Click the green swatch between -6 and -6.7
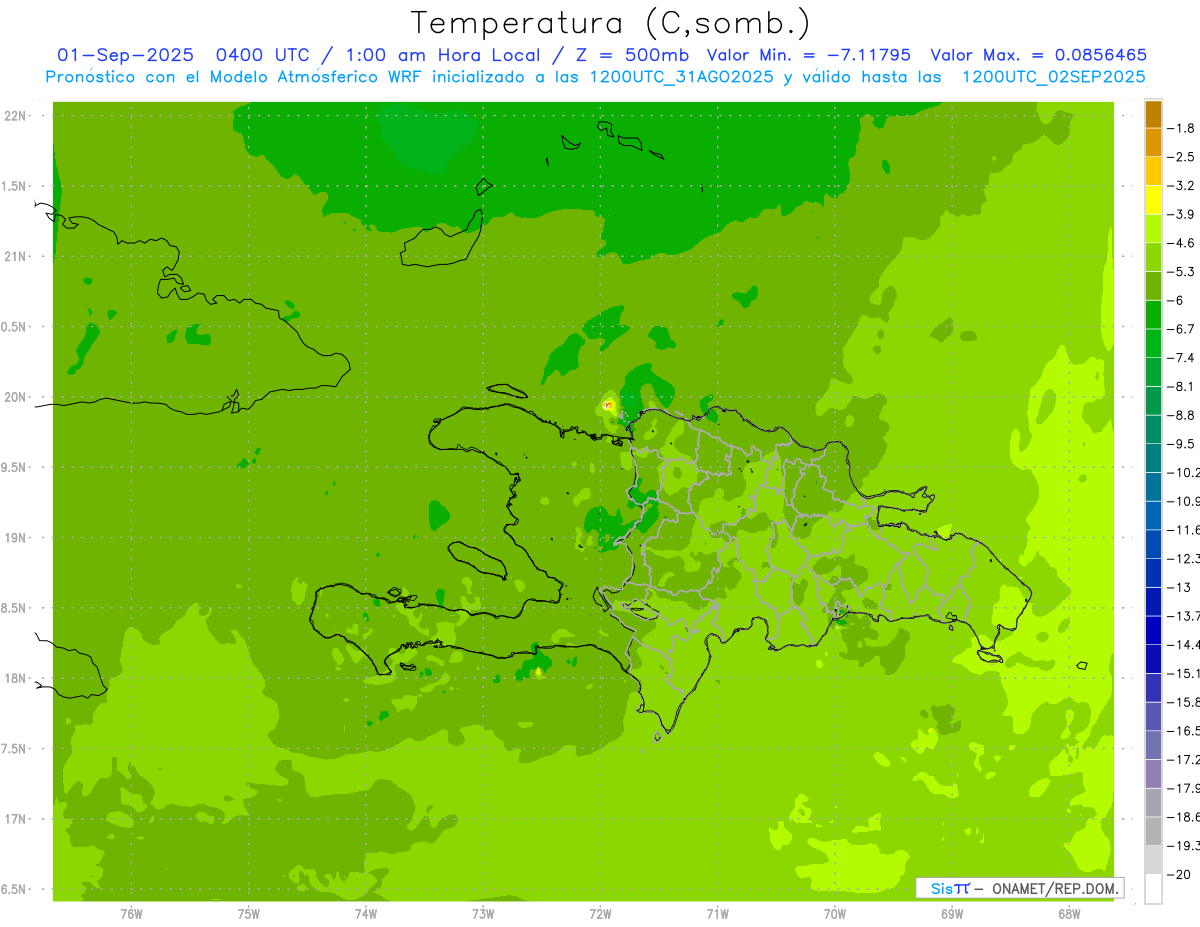The height and width of the screenshot is (927, 1200). pos(1153,315)
